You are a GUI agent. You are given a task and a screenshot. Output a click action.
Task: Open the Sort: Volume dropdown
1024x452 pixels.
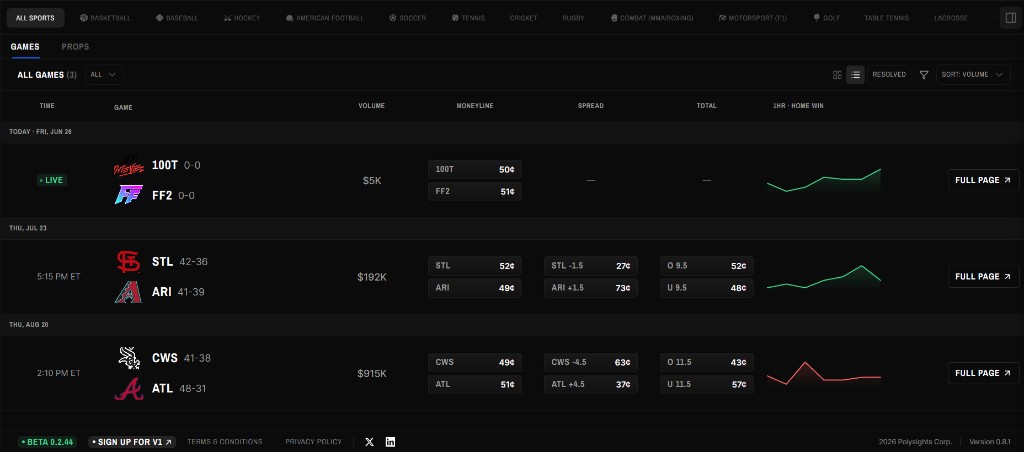(x=972, y=75)
